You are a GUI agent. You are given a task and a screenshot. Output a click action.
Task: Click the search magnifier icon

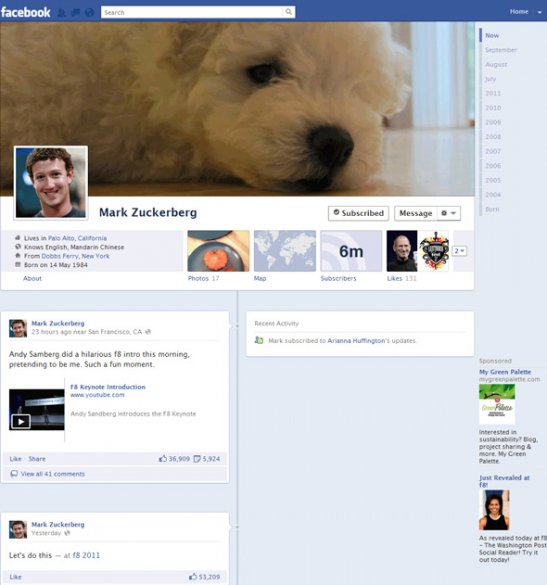(288, 12)
